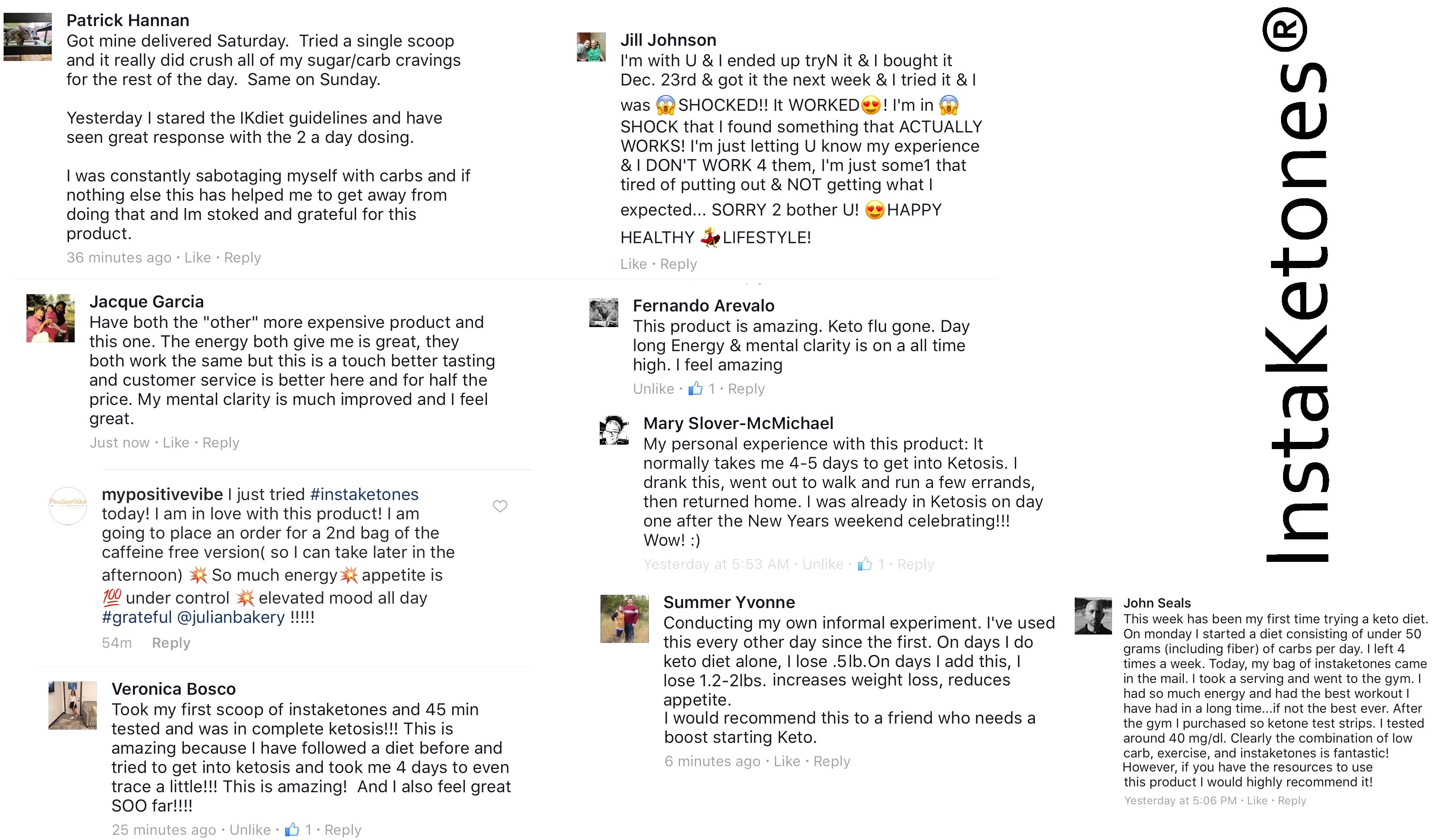This screenshot has height=840, width=1444.
Task: Click the #grateful hashtag
Action: (136, 617)
